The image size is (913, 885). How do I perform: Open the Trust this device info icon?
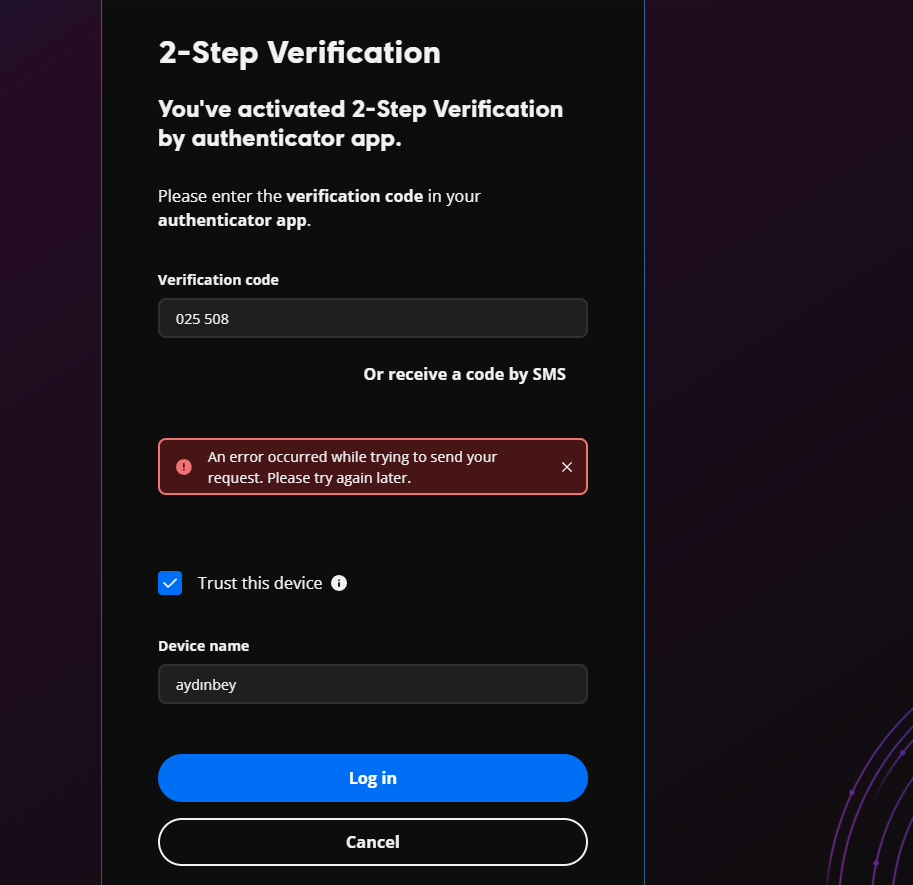[x=339, y=583]
